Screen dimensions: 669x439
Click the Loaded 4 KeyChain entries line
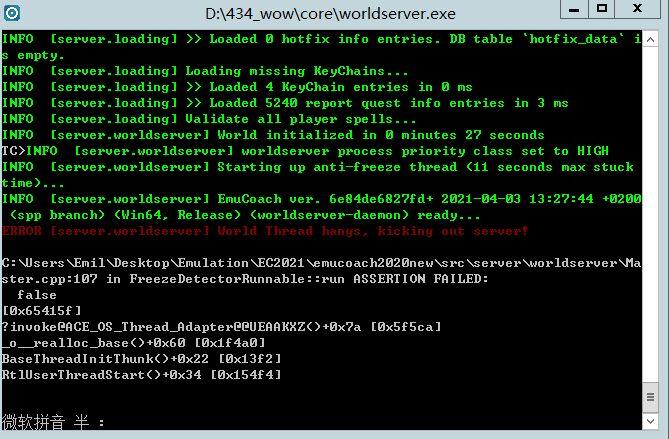coord(237,87)
